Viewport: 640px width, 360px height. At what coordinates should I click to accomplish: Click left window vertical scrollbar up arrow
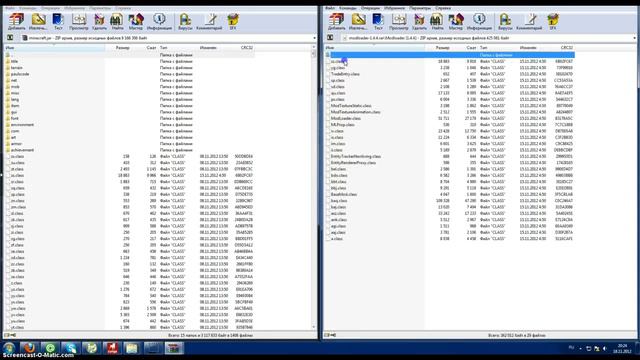tap(313, 47)
